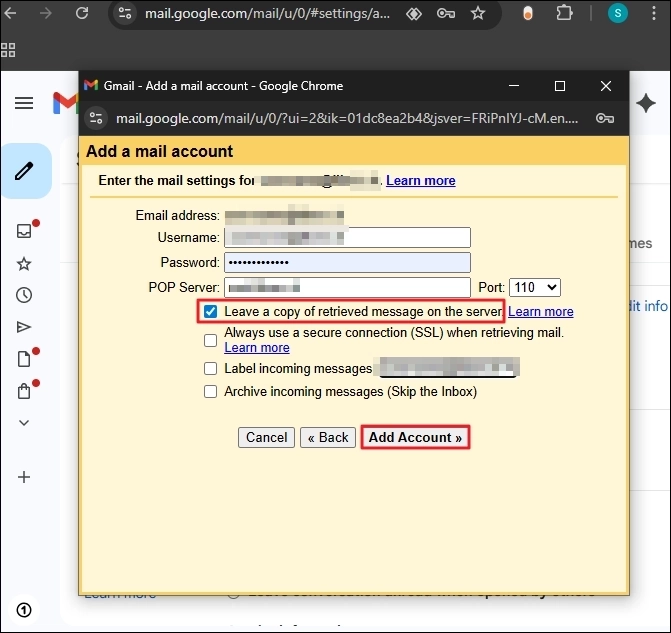Expand the More chevron in Gmail sidebar
The height and width of the screenshot is (633, 671).
tap(24, 423)
